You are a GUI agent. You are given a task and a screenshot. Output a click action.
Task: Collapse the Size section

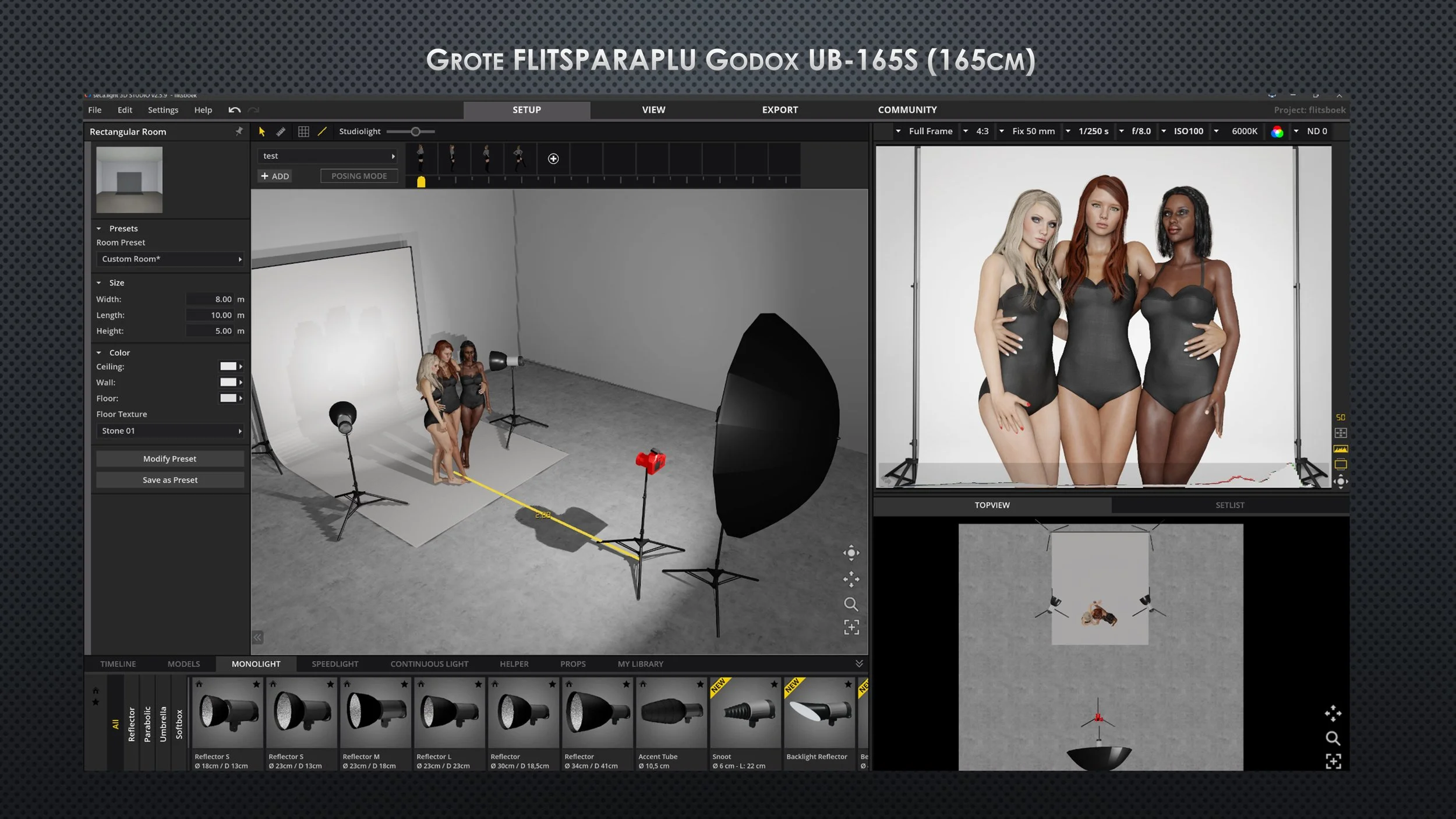(99, 283)
